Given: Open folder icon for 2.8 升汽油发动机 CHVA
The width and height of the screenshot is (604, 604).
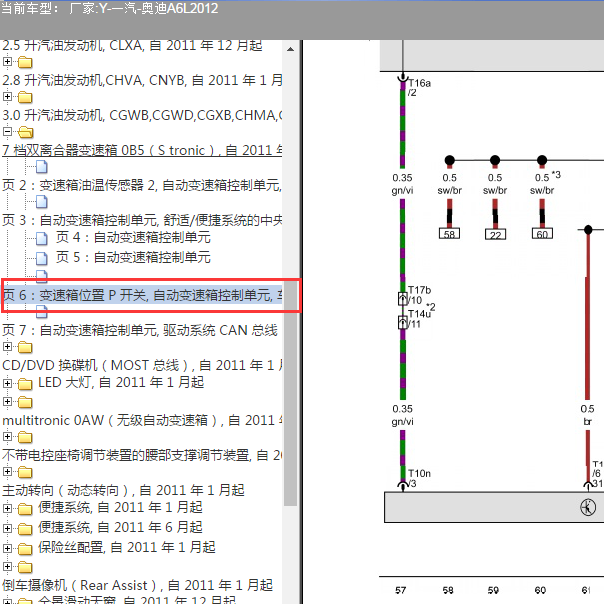Looking at the screenshot, I should coord(25,62).
